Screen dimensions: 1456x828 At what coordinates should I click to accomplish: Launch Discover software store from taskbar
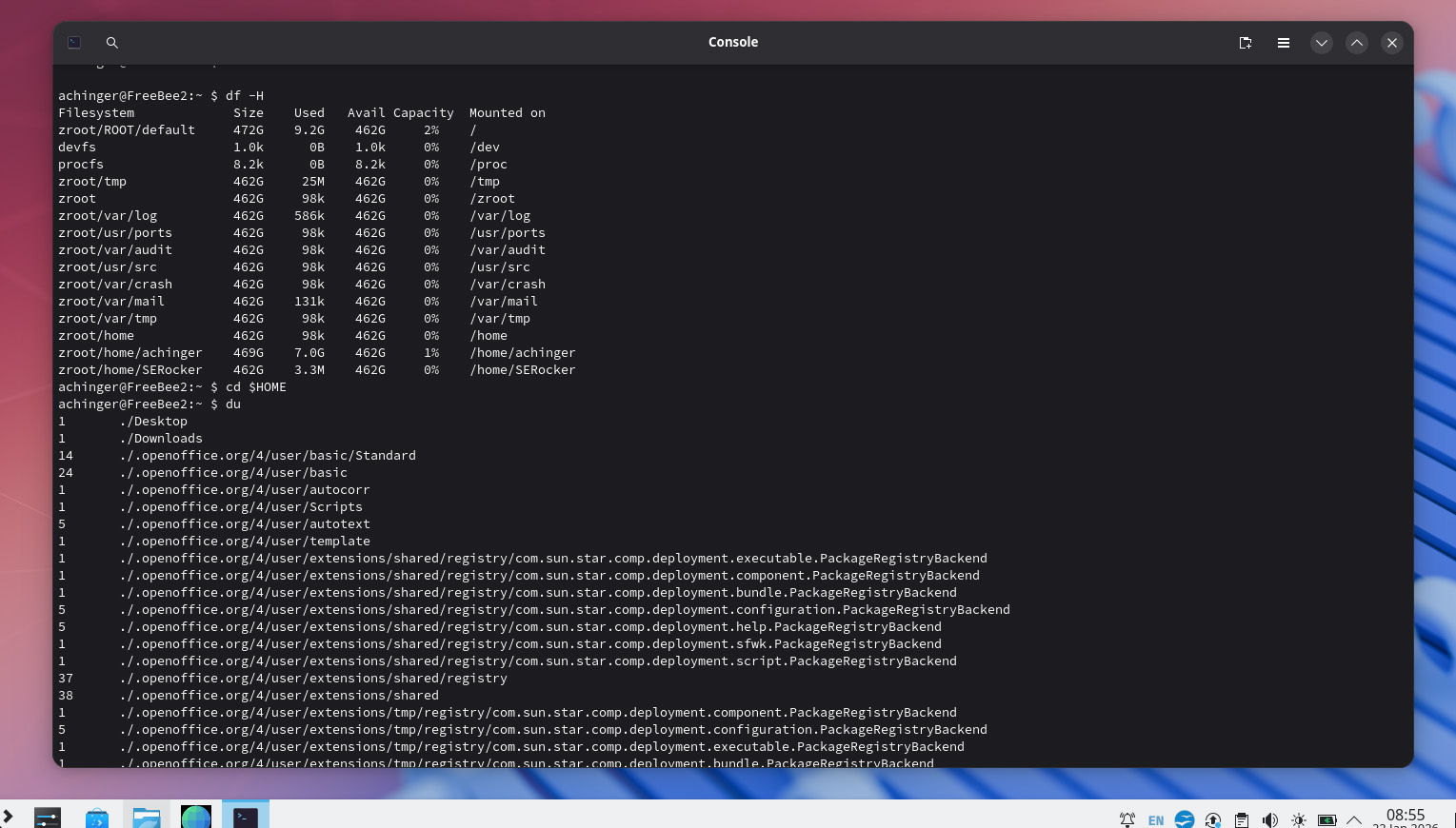click(97, 817)
